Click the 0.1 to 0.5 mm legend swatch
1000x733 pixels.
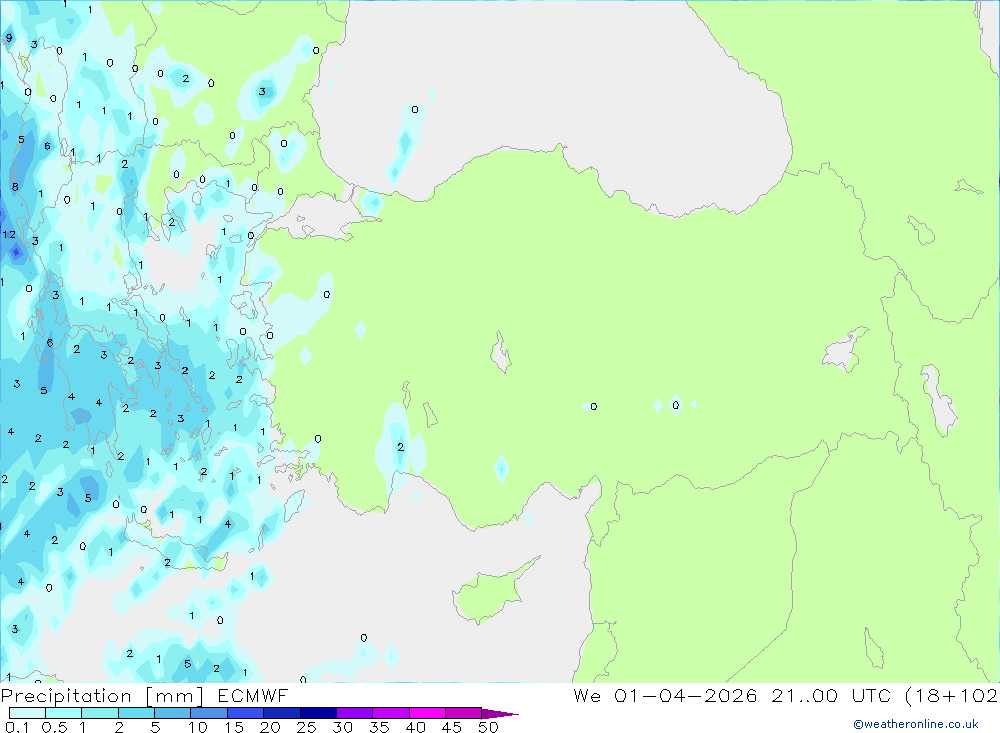click(x=27, y=713)
